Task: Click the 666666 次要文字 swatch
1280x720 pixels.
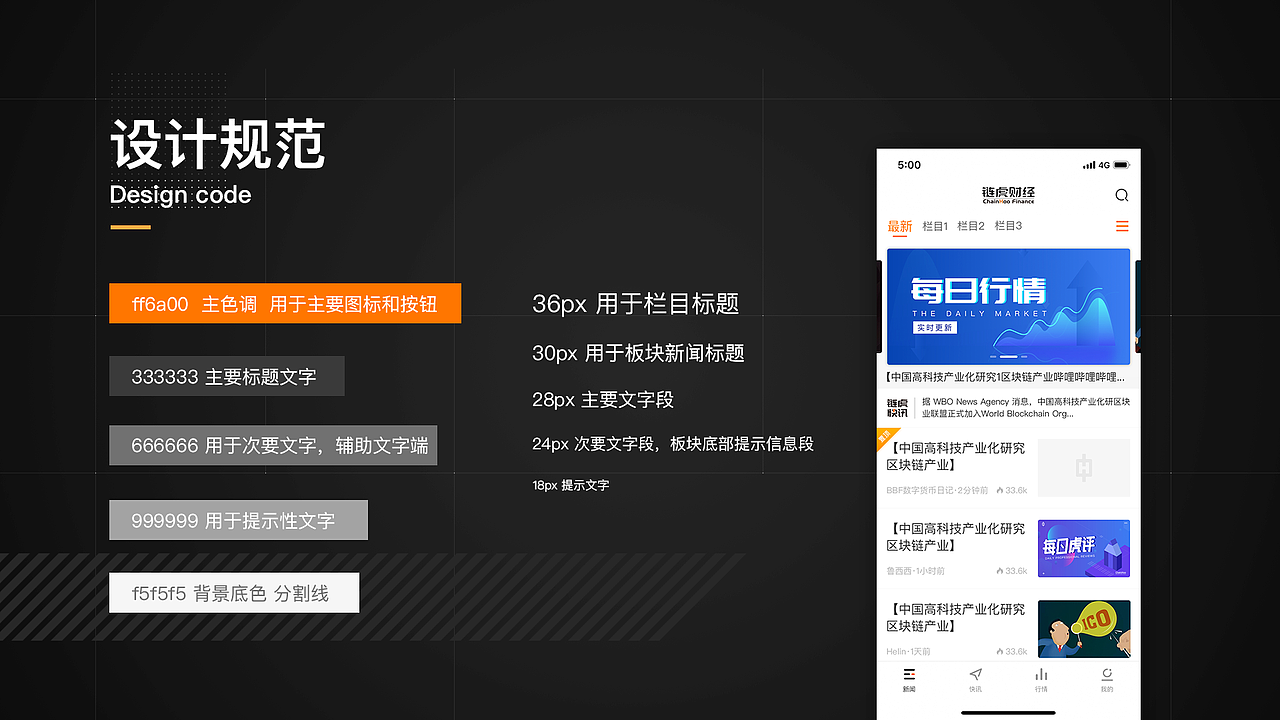Action: pos(273,445)
